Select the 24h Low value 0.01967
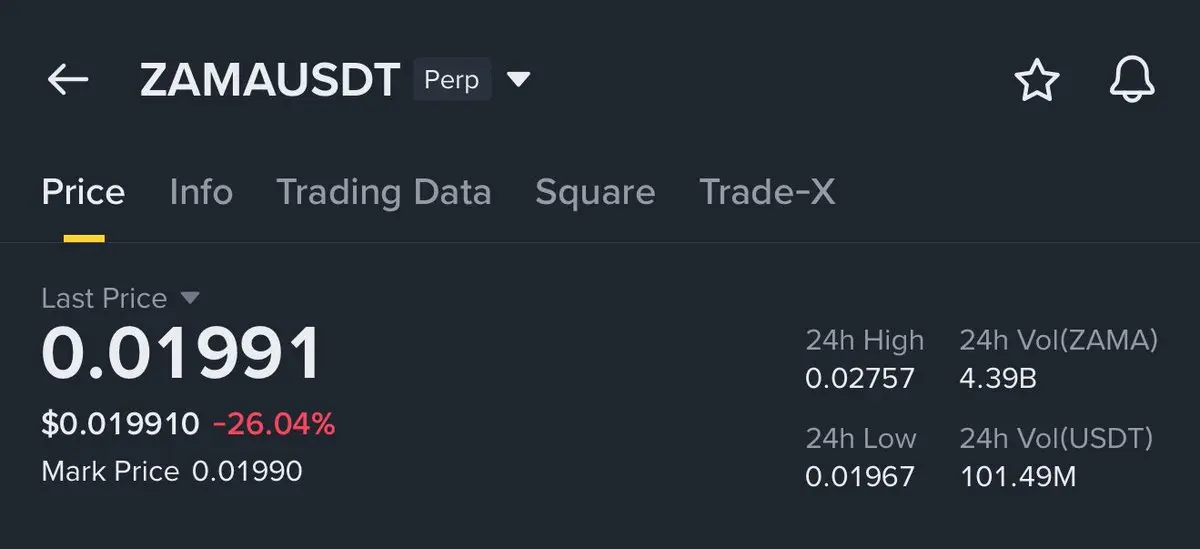This screenshot has height=549, width=1200. coord(860,476)
